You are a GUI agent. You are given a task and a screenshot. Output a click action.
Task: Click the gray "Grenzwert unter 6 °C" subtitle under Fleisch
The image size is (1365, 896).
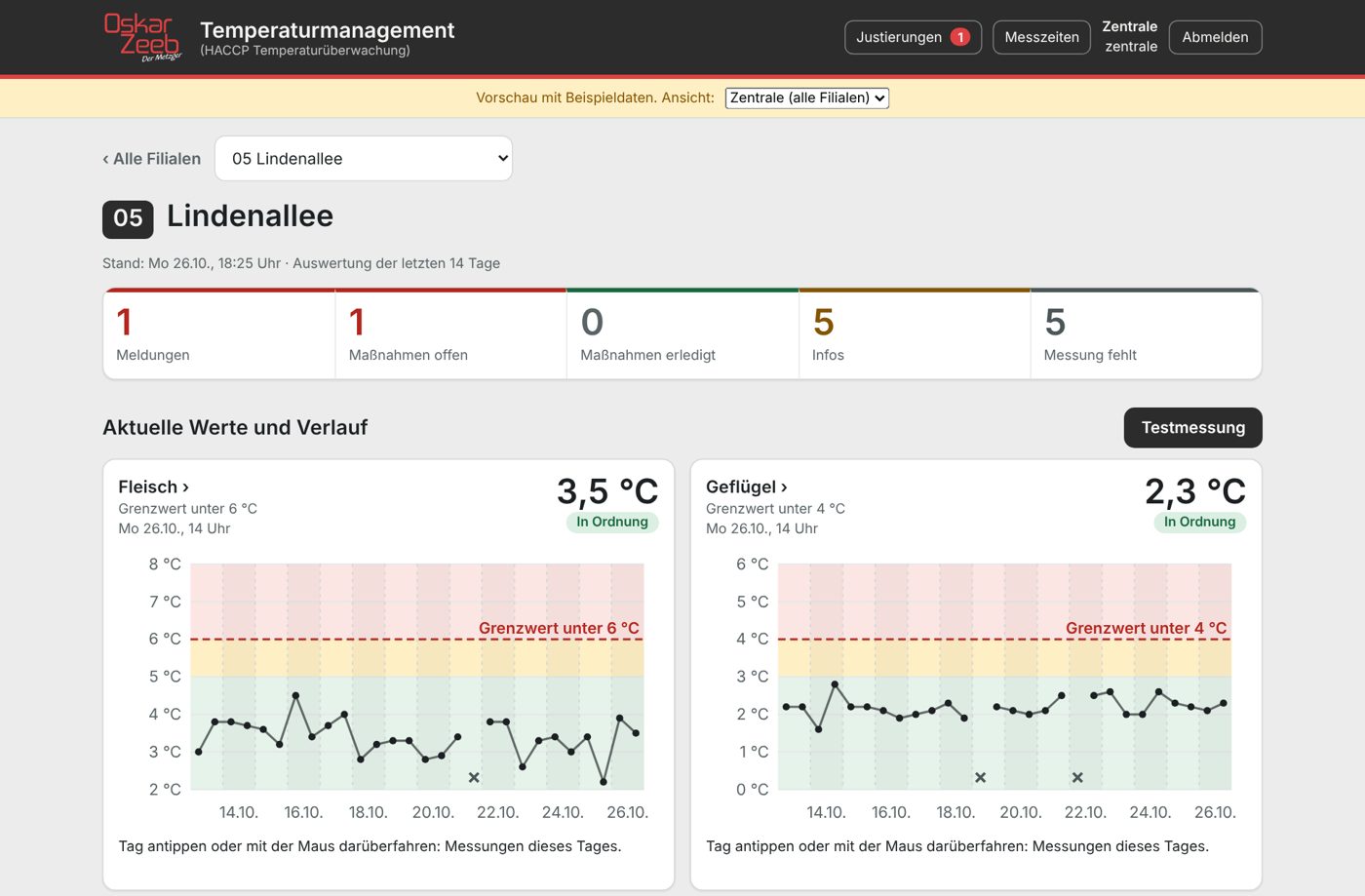(187, 508)
